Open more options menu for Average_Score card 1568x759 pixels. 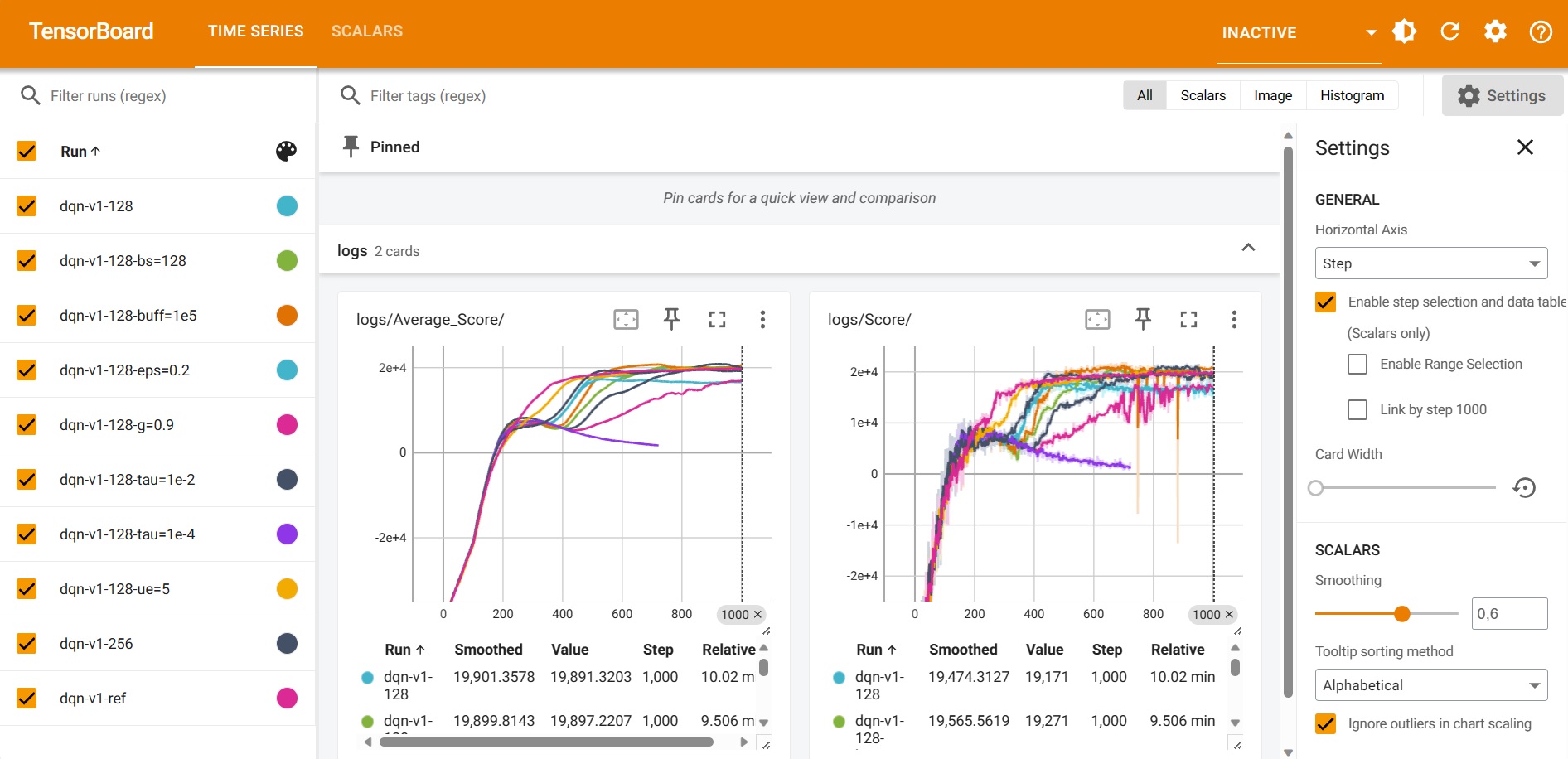762,319
